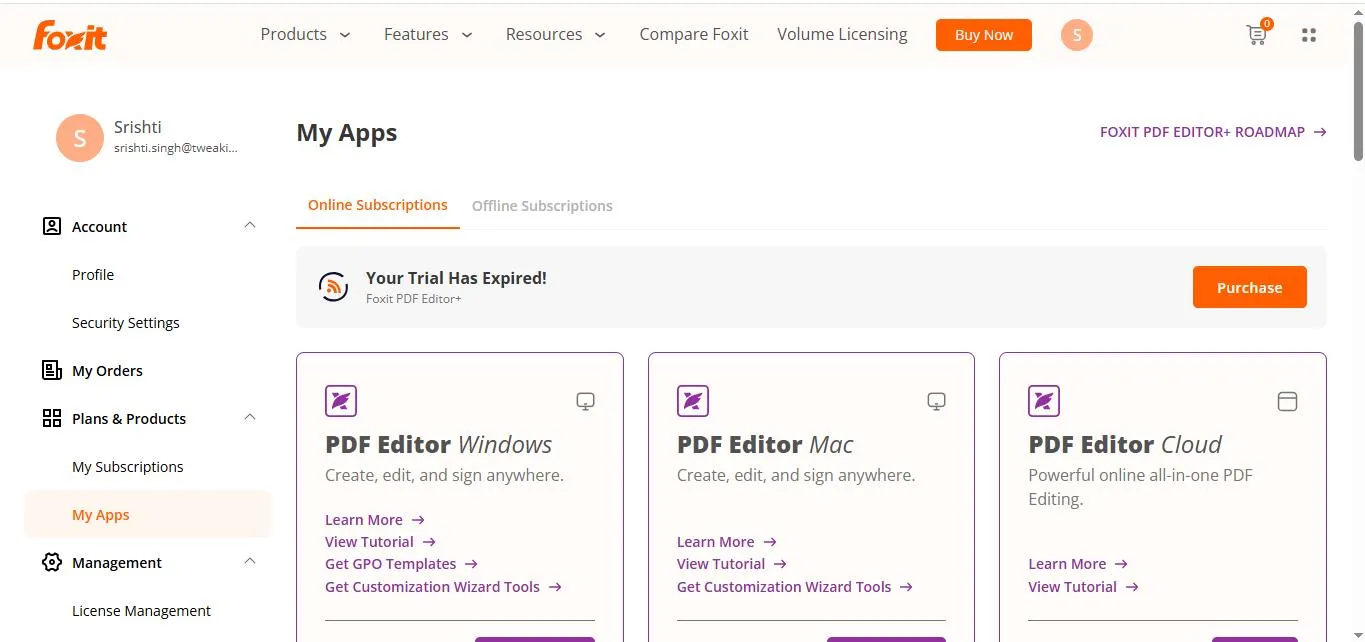This screenshot has width=1365, height=642.
Task: Click the 'PDF Editor Mac' card title
Action: [x=765, y=444]
